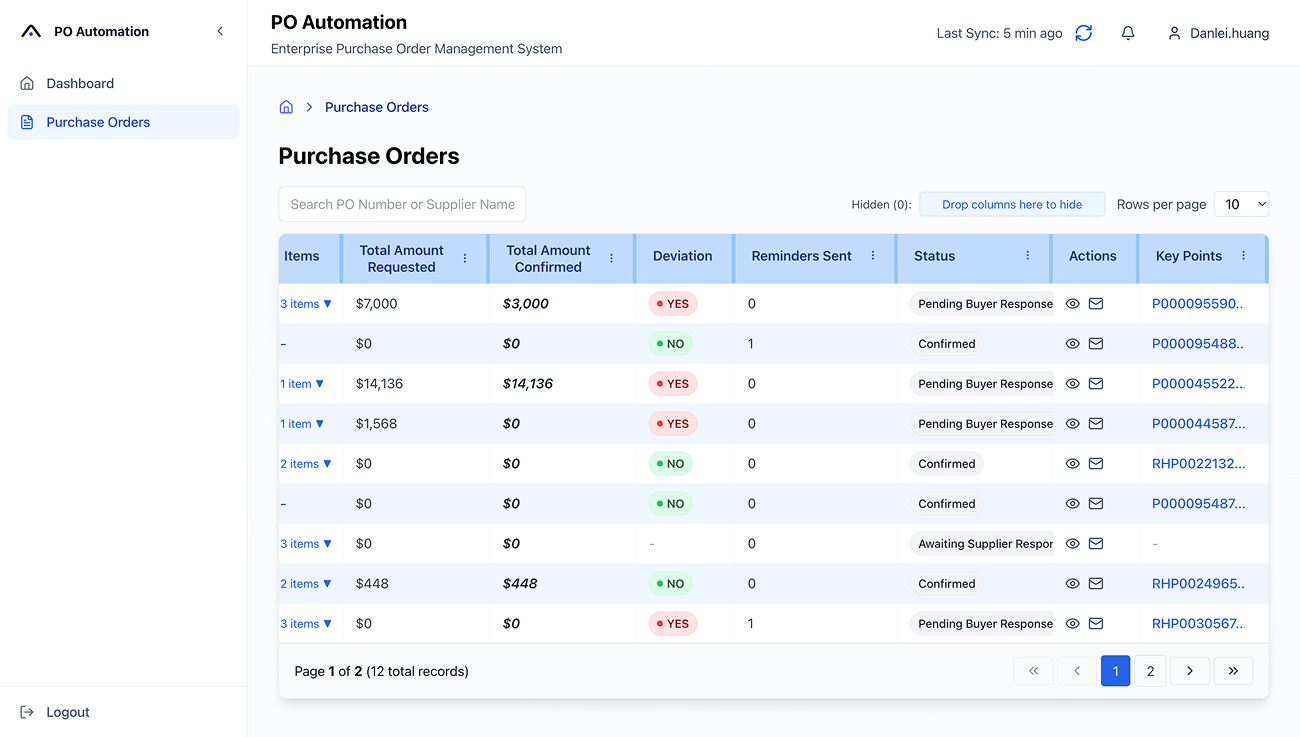
Task: Open the Status column options menu
Action: pyautogui.click(x=1028, y=257)
